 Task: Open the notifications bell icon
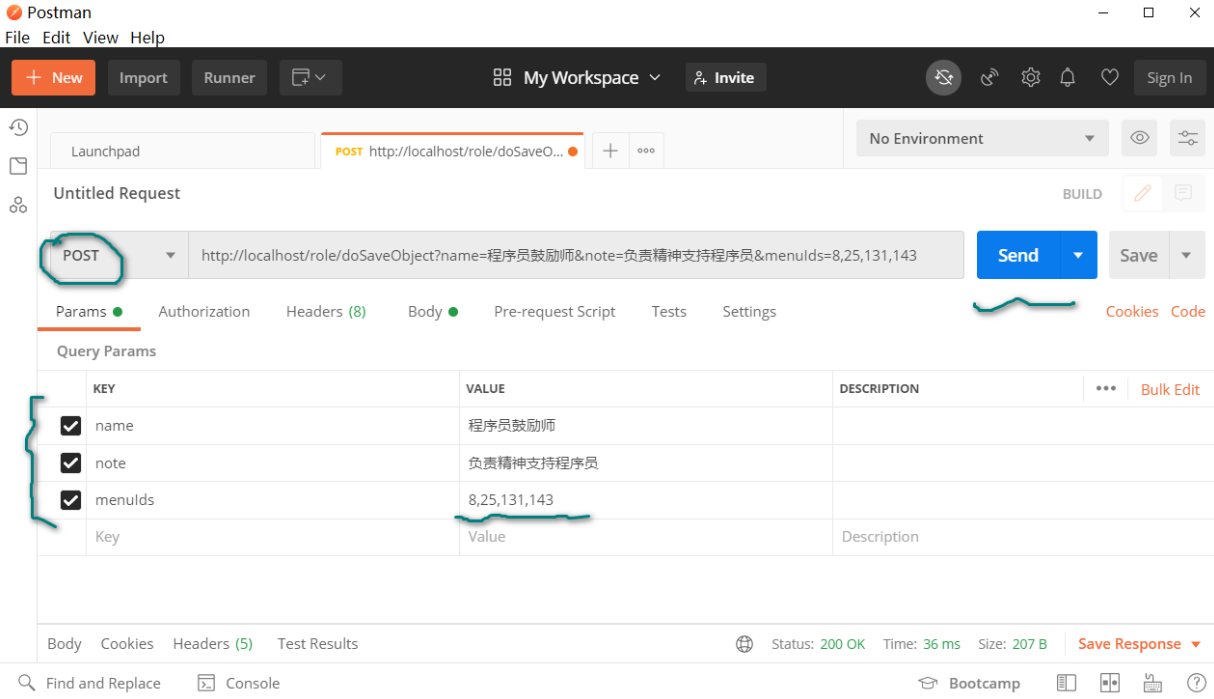tap(1068, 77)
